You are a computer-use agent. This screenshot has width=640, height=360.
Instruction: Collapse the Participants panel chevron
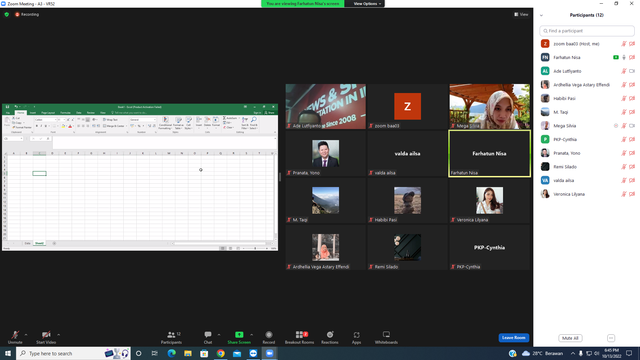point(541,16)
